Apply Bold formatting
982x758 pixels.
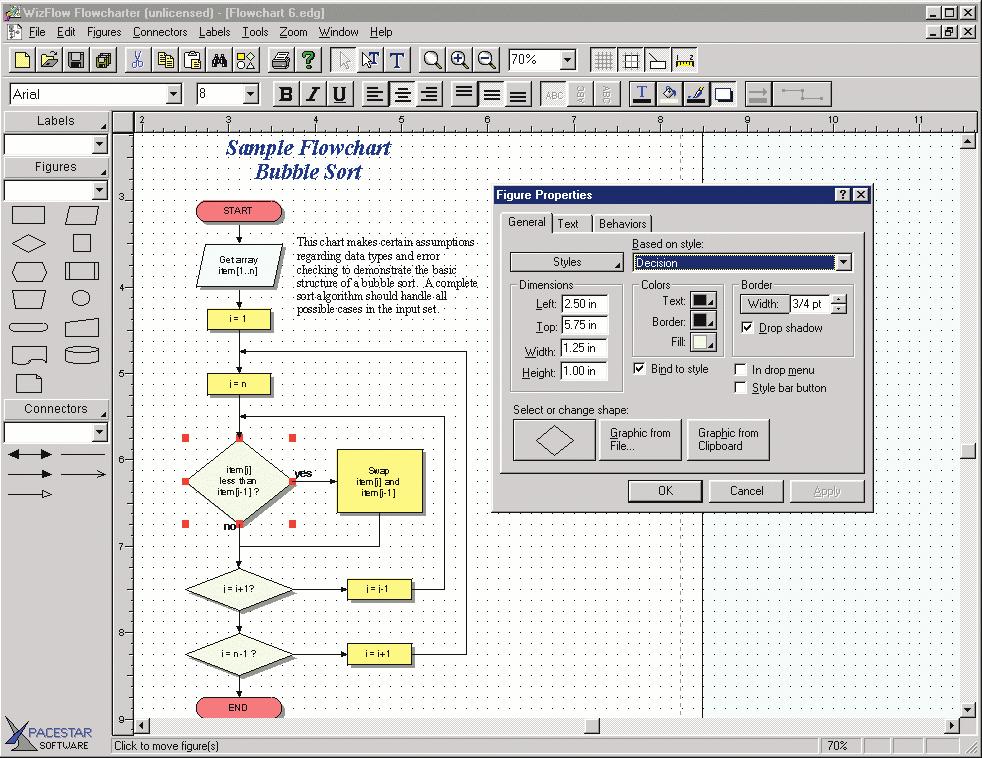286,95
